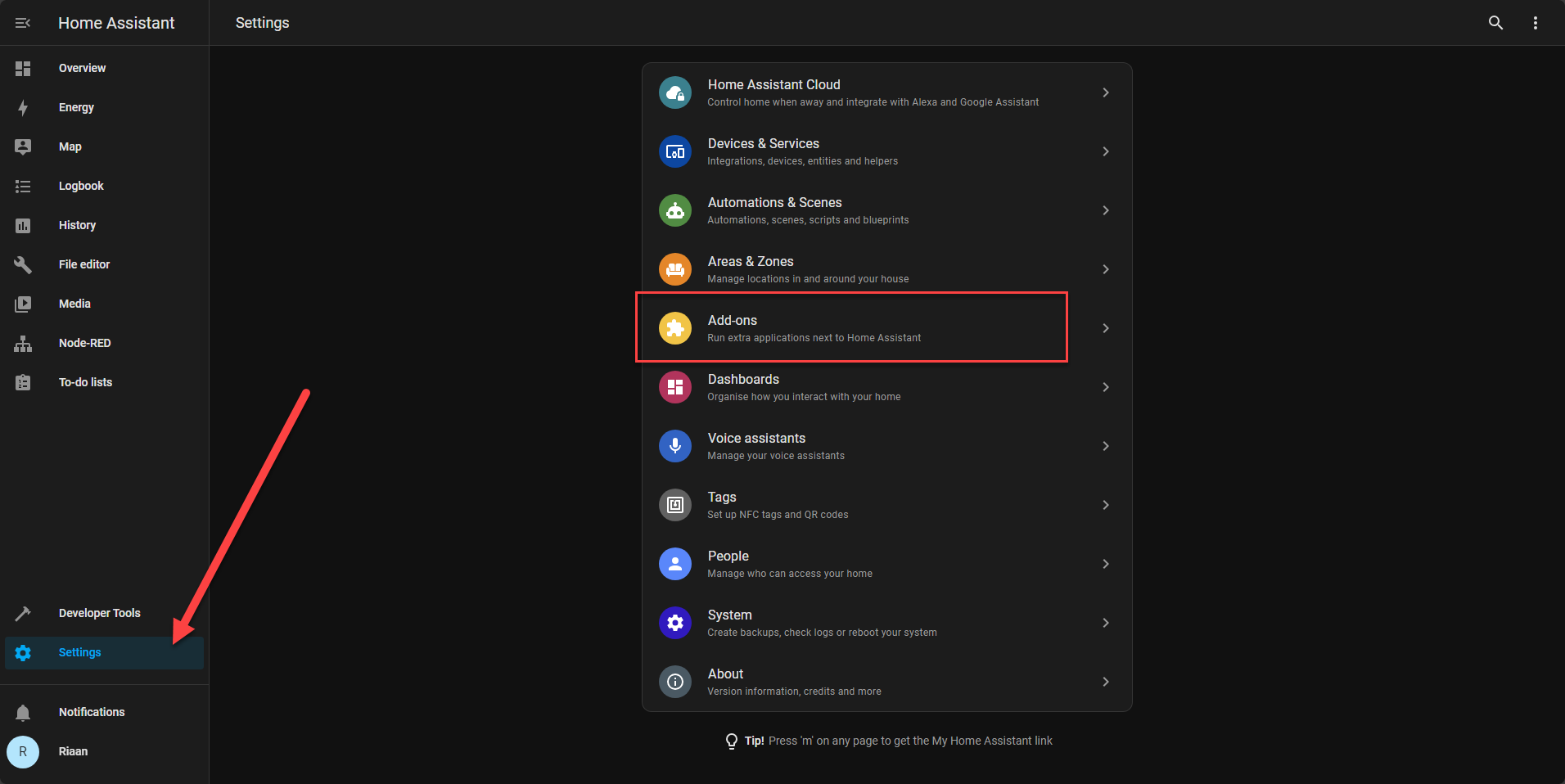Click the Map icon in sidebar
The width and height of the screenshot is (1565, 784).
pos(23,147)
